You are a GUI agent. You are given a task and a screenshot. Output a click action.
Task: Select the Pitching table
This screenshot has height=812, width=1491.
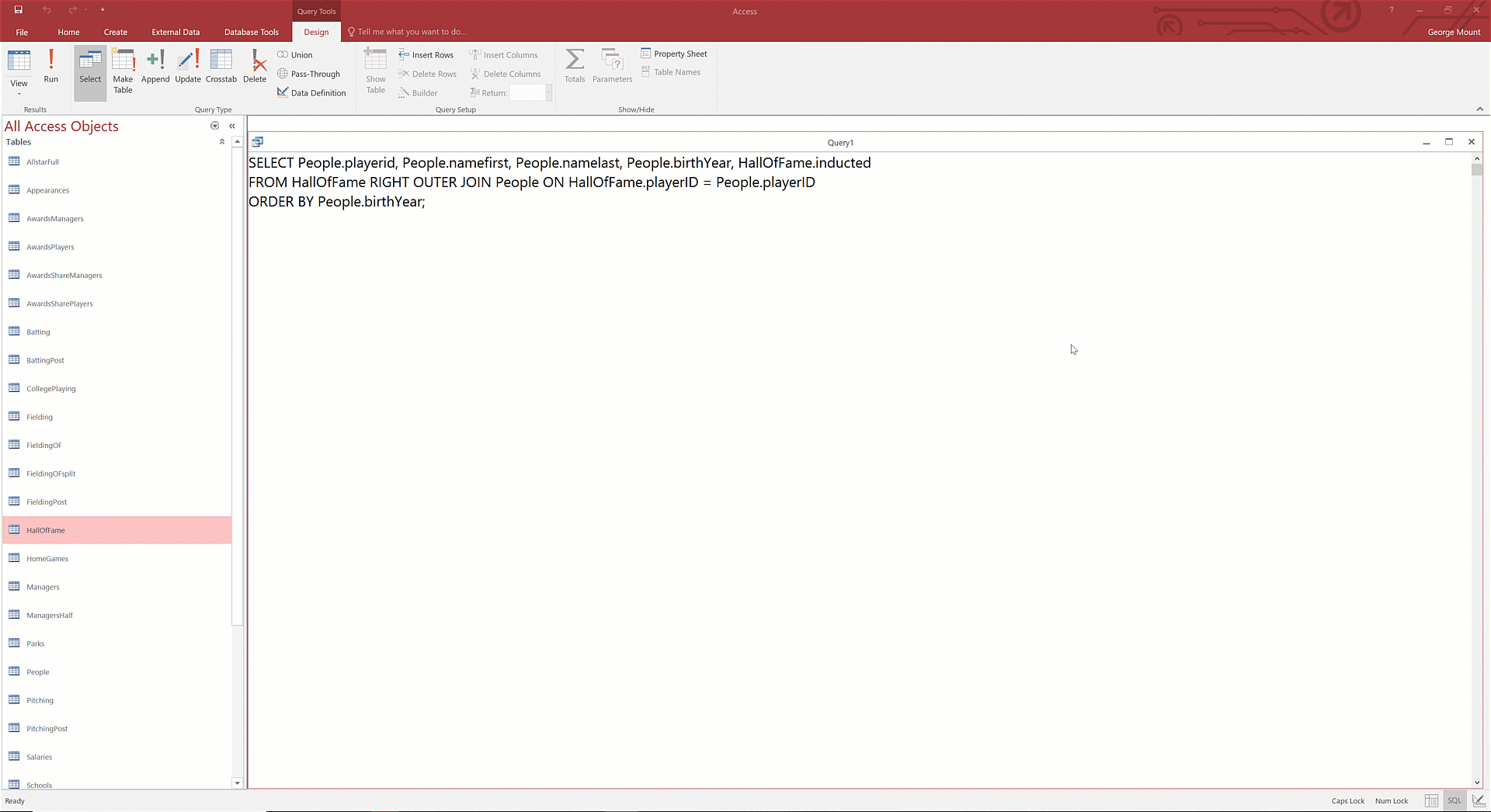pos(118,700)
